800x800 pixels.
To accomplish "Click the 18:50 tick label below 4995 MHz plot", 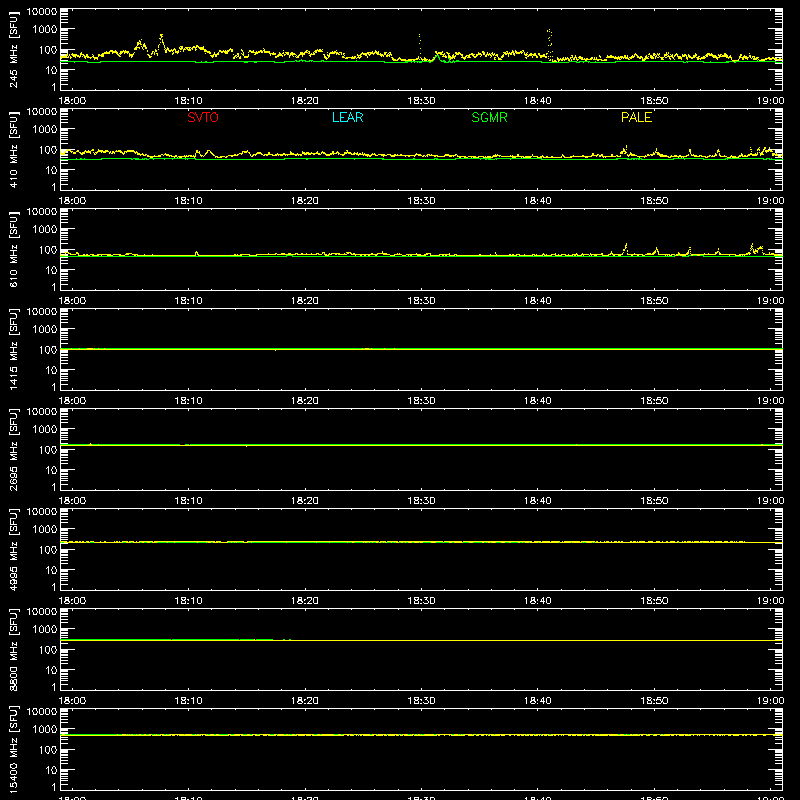I will coord(654,601).
